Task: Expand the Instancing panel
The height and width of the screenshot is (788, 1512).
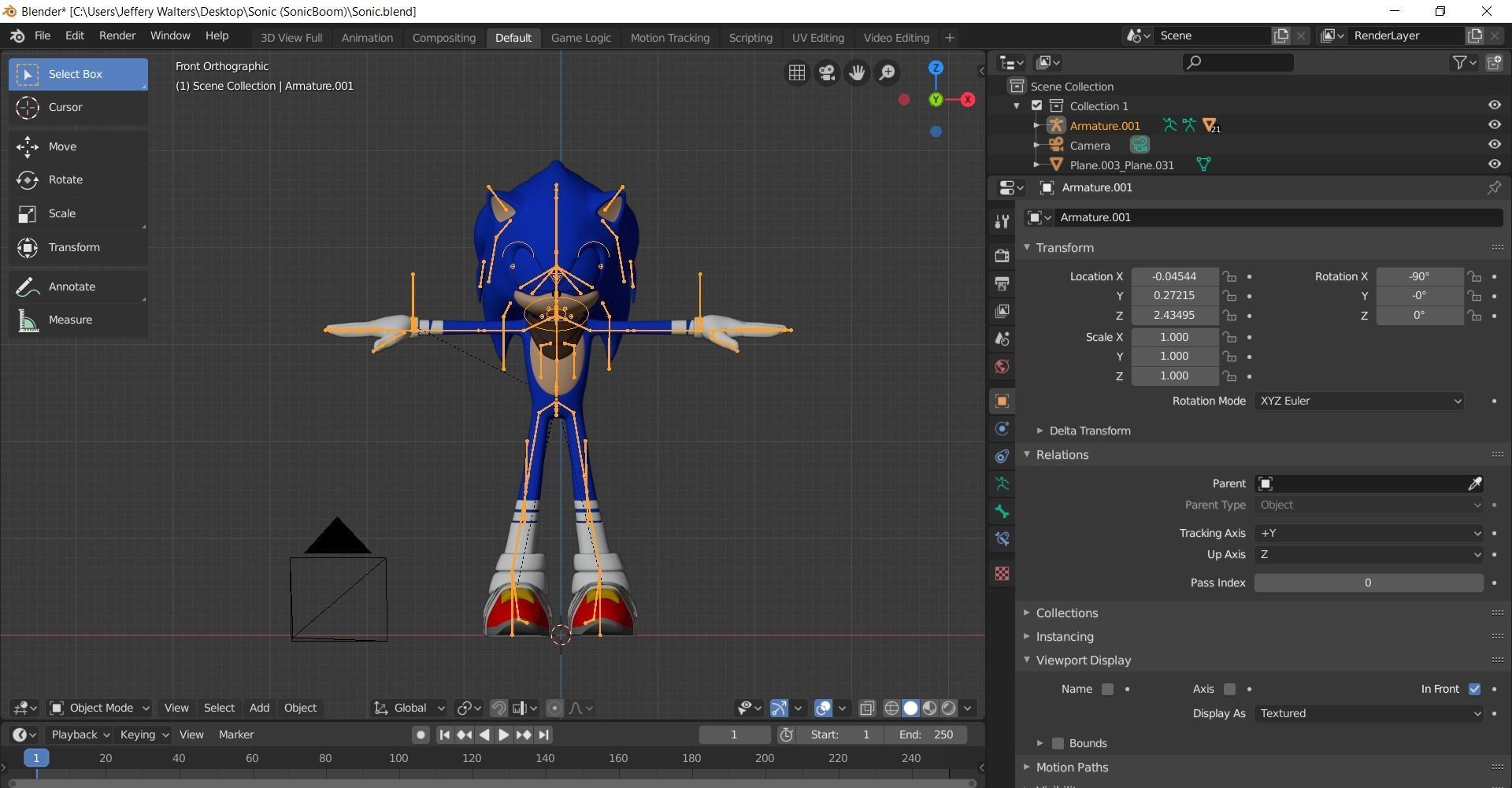Action: tap(1064, 636)
